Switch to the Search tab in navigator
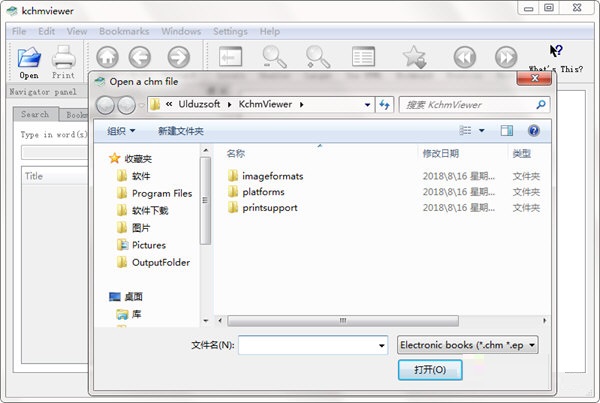Image resolution: width=600 pixels, height=403 pixels. [x=35, y=114]
